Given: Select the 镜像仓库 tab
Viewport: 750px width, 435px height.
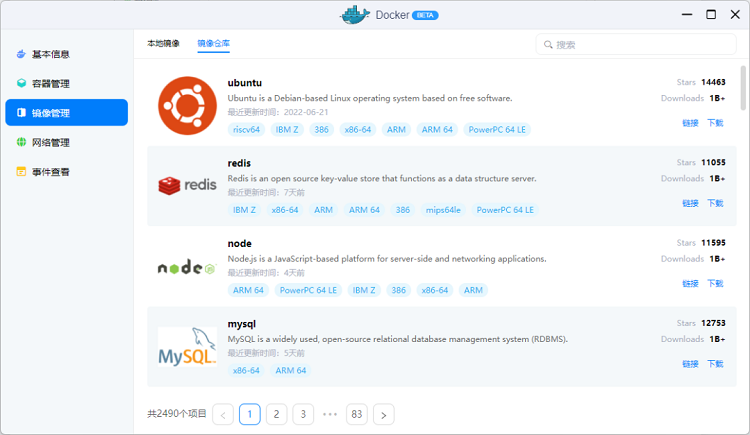Looking at the screenshot, I should point(213,44).
